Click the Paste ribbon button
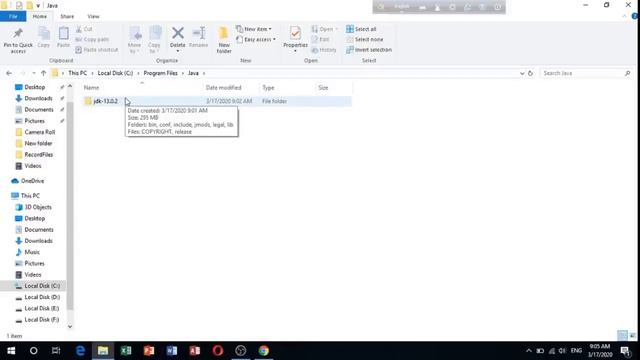Screen dimensions: 640x360 point(63,38)
